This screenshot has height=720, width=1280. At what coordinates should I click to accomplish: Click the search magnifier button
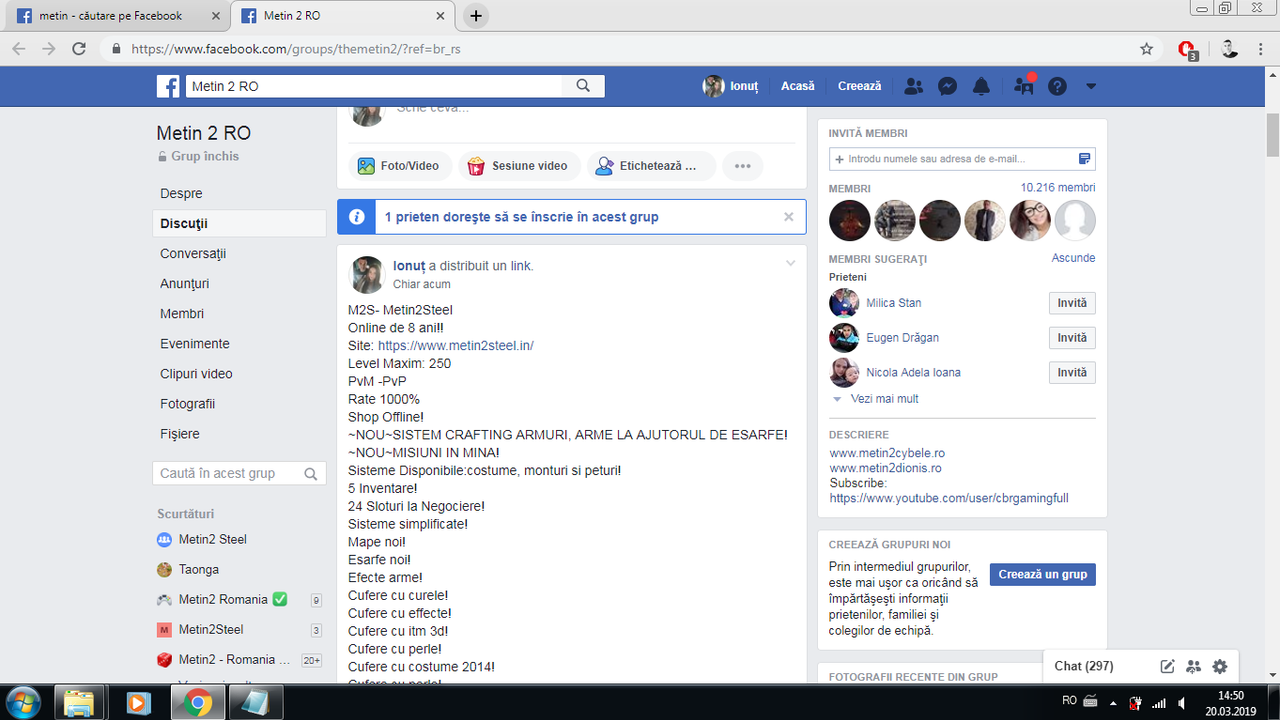pos(584,86)
